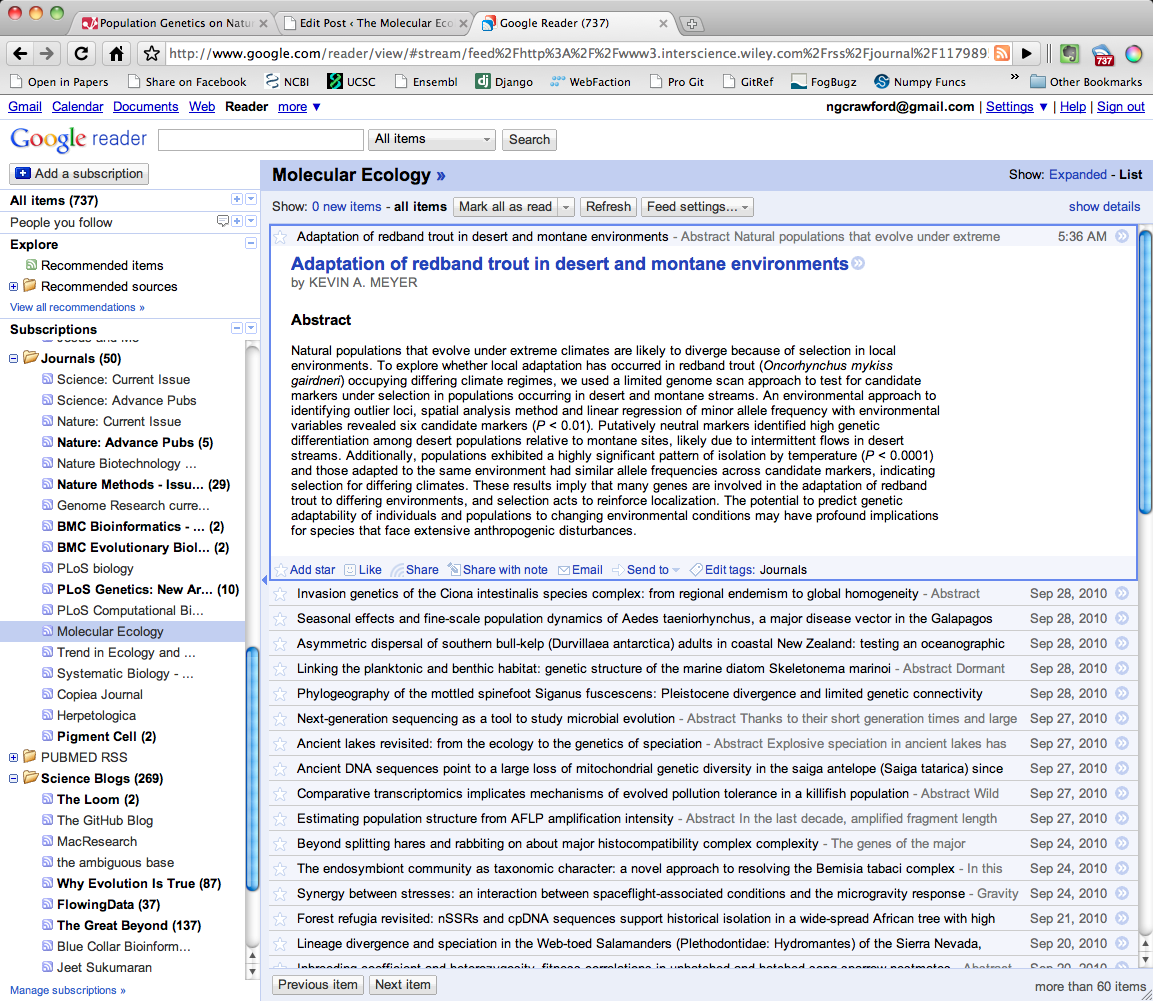This screenshot has width=1153, height=1001.
Task: Open original article arrow beside the blue title
Action: 858,263
